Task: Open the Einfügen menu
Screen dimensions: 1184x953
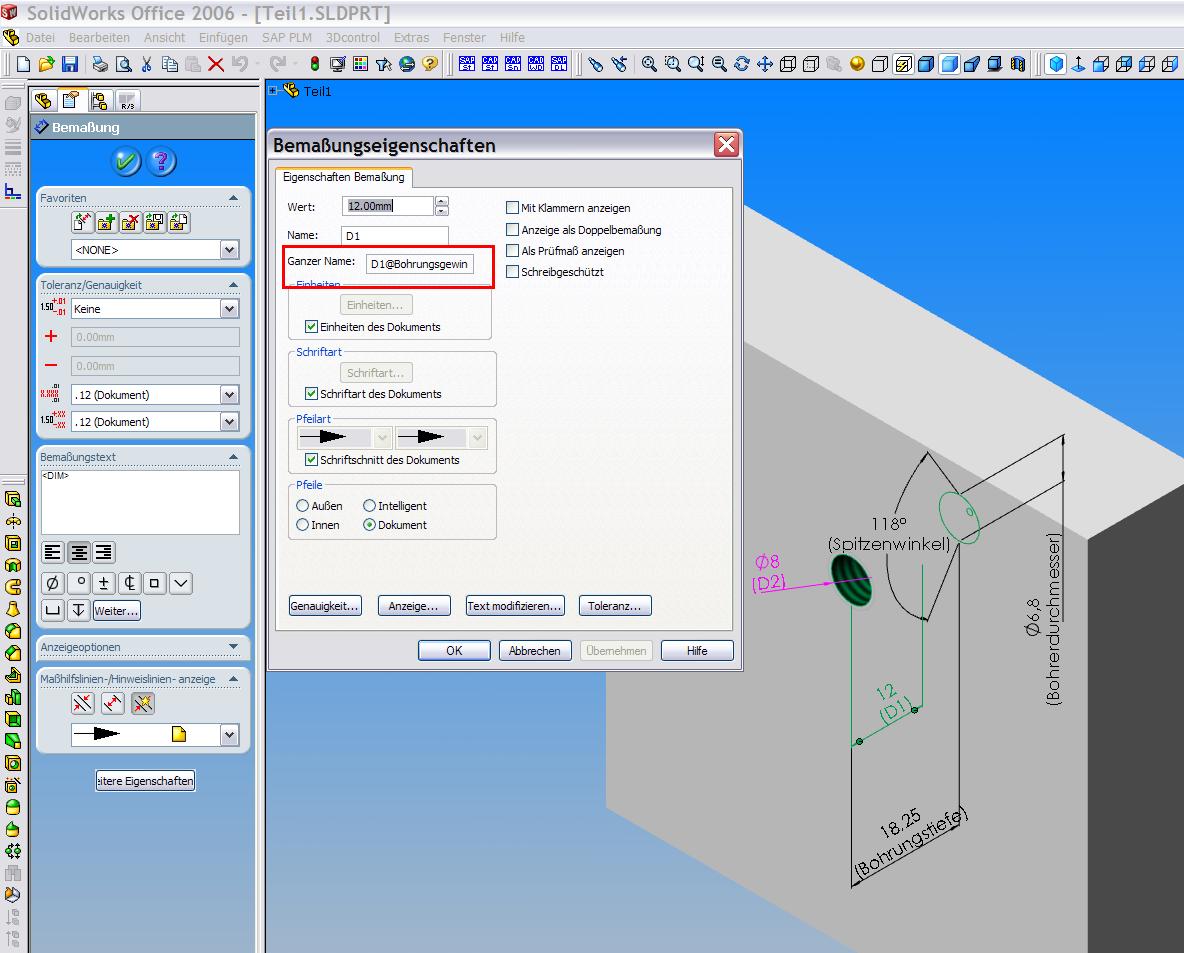Action: [x=223, y=37]
